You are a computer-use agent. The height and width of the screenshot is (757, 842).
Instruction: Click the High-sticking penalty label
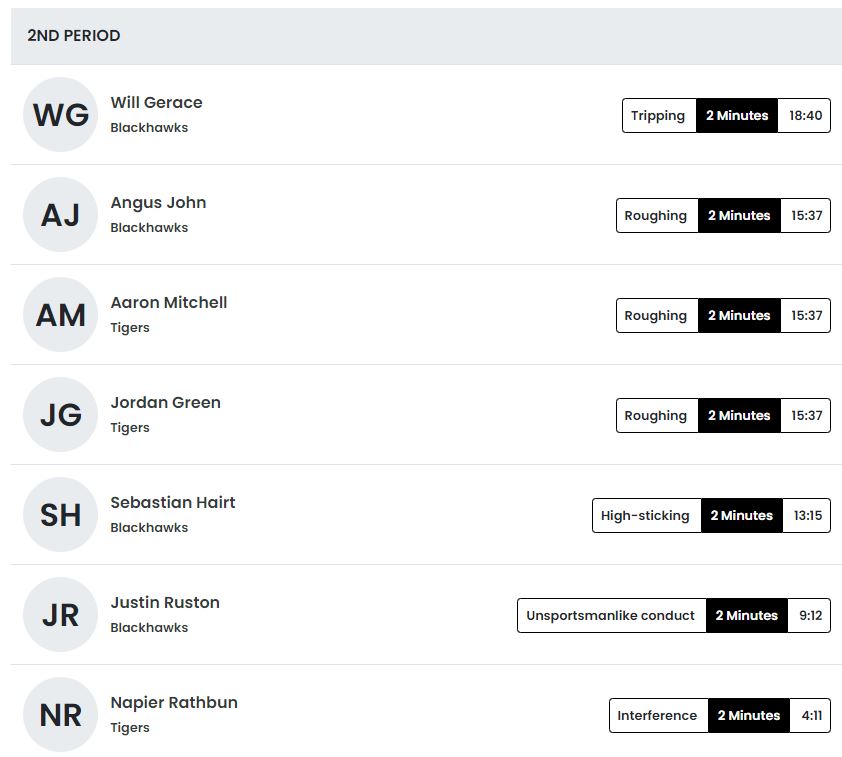[647, 515]
